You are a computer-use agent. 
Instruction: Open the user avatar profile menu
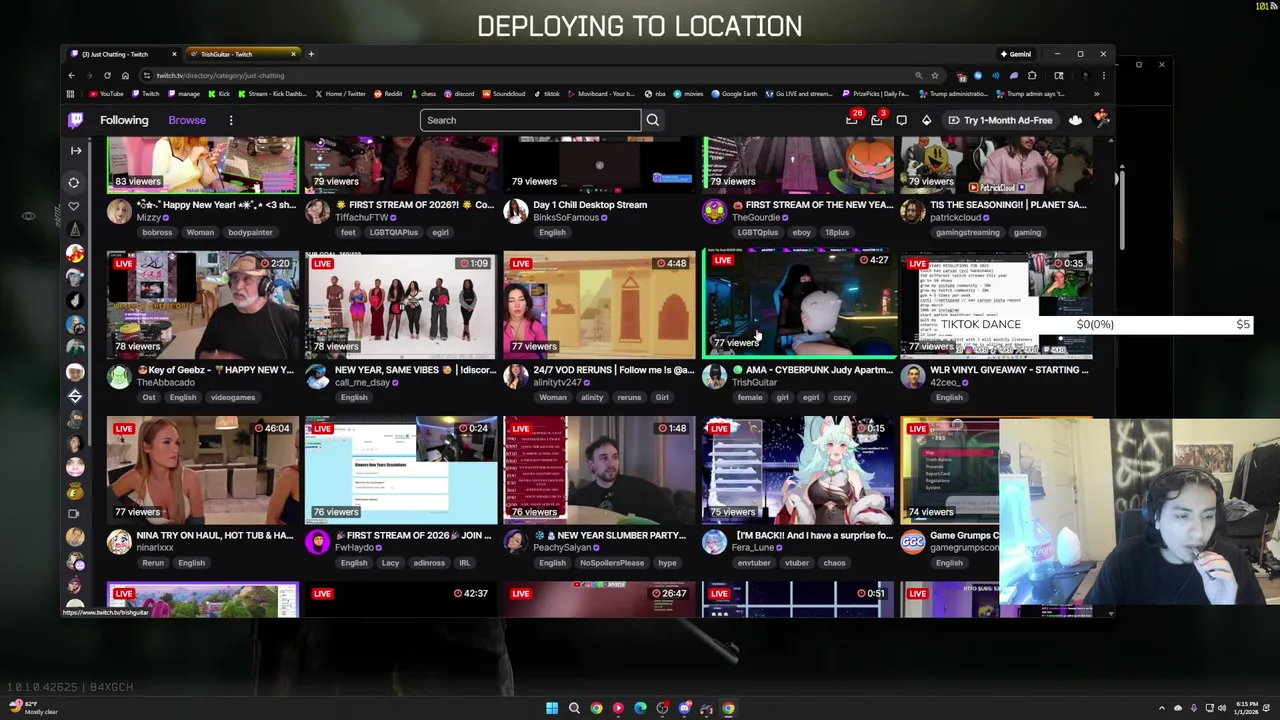[x=1101, y=120]
